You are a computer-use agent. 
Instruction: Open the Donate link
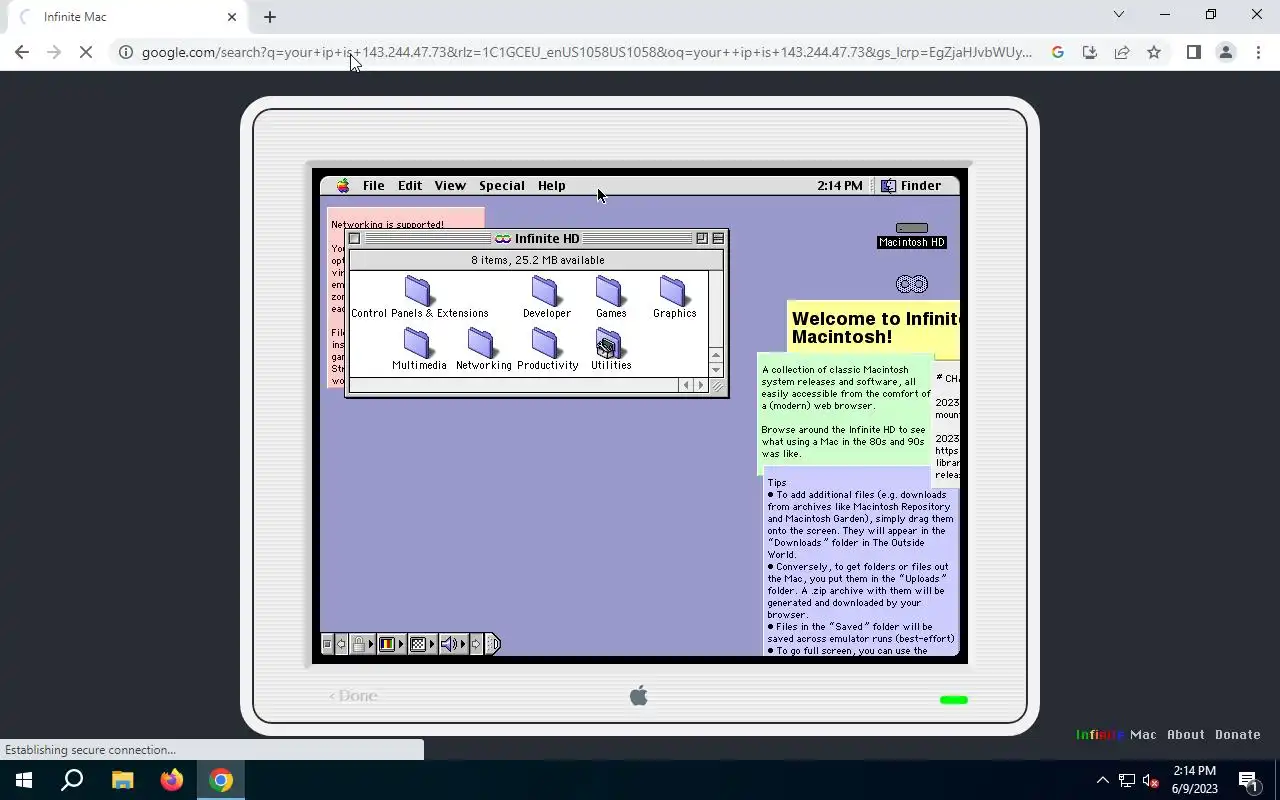coord(1237,734)
